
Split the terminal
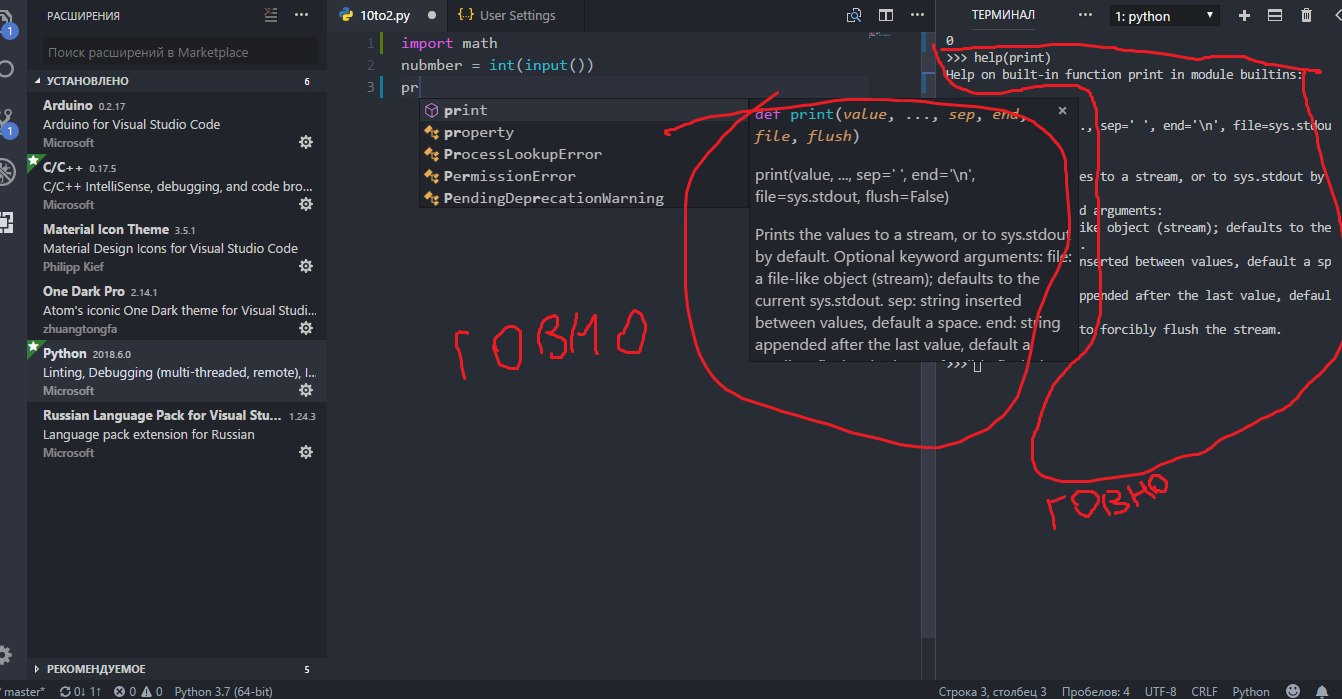(1275, 15)
